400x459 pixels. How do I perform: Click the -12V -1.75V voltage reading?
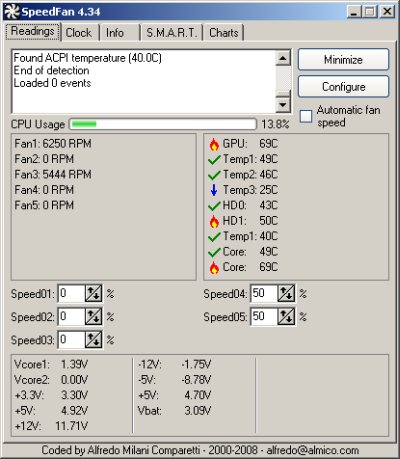(x=174, y=364)
